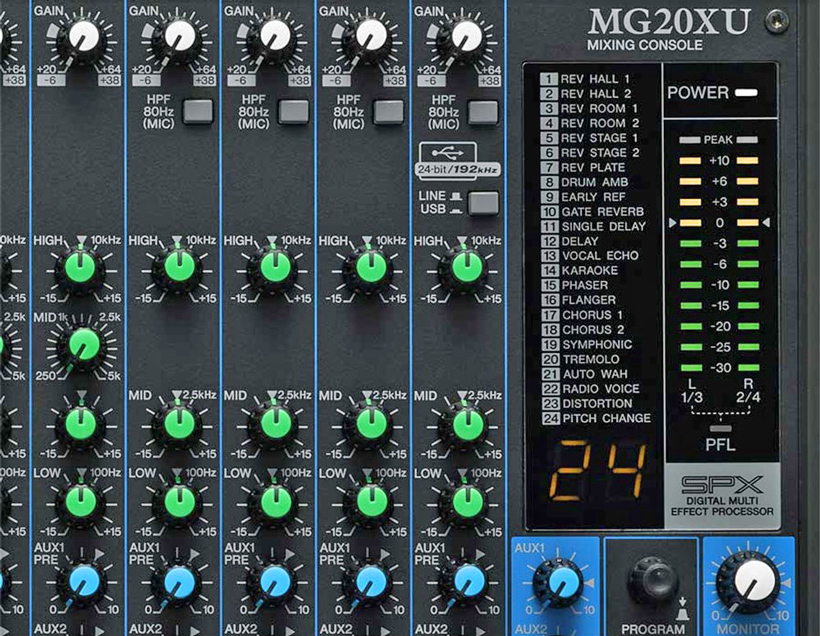Turn the MID 2.5kHz knob on the USB channel
The image size is (820, 636).
(x=465, y=425)
